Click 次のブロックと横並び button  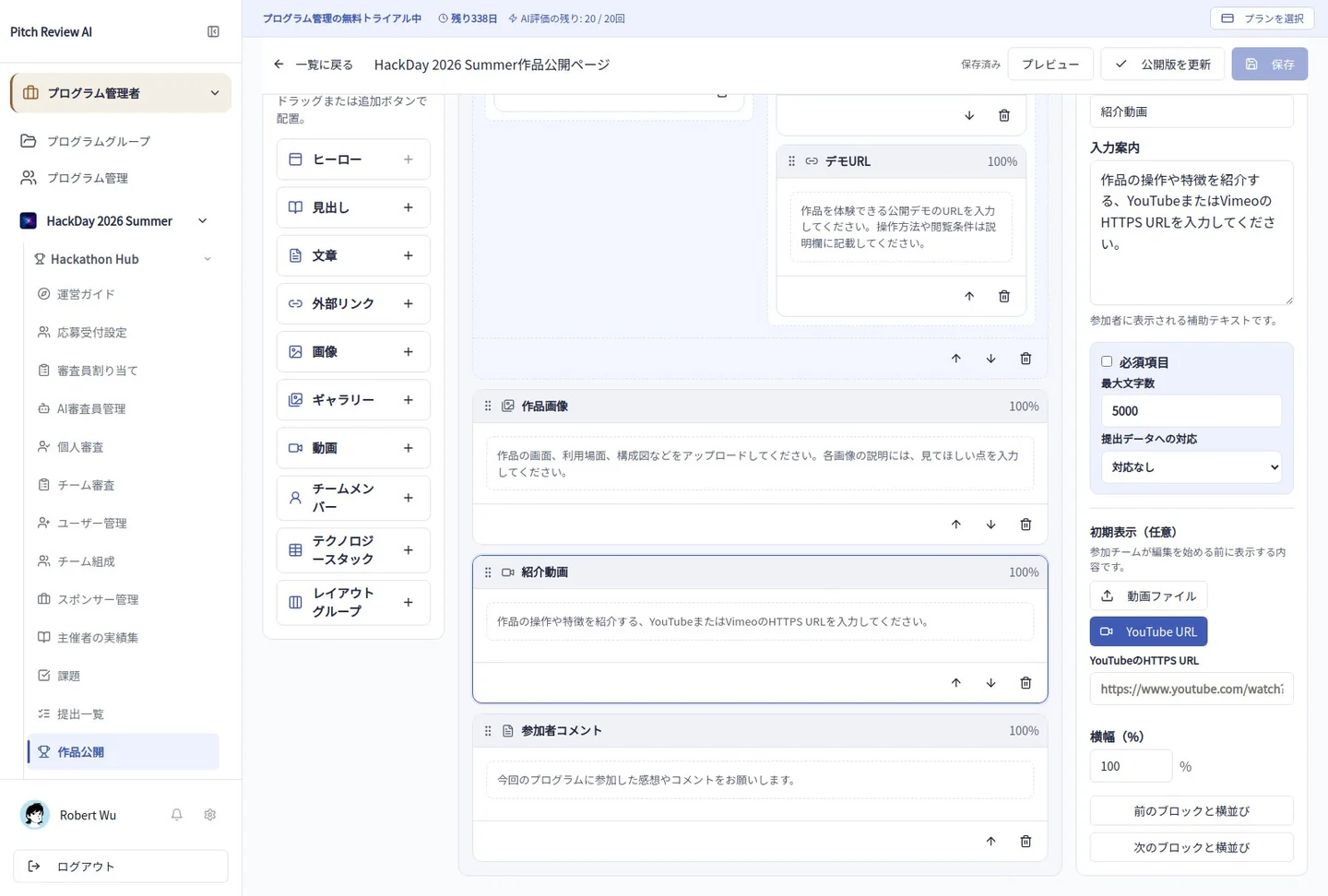pyautogui.click(x=1192, y=847)
